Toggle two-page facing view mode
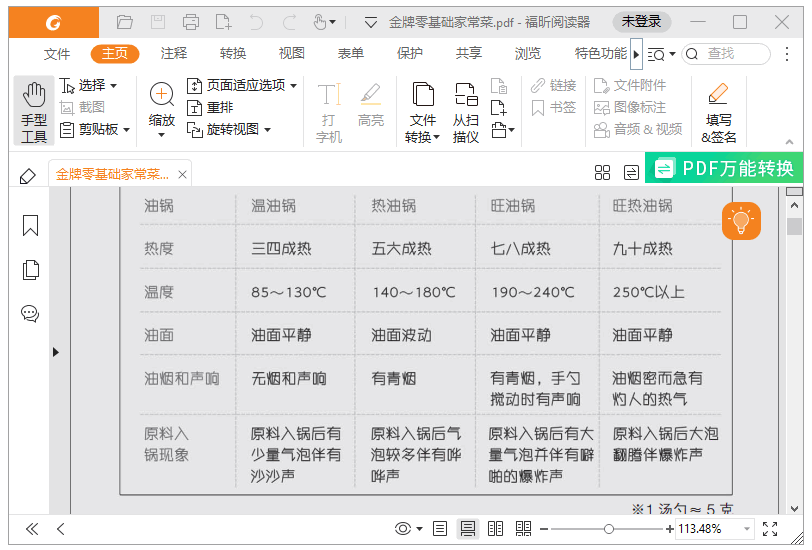 point(496,529)
